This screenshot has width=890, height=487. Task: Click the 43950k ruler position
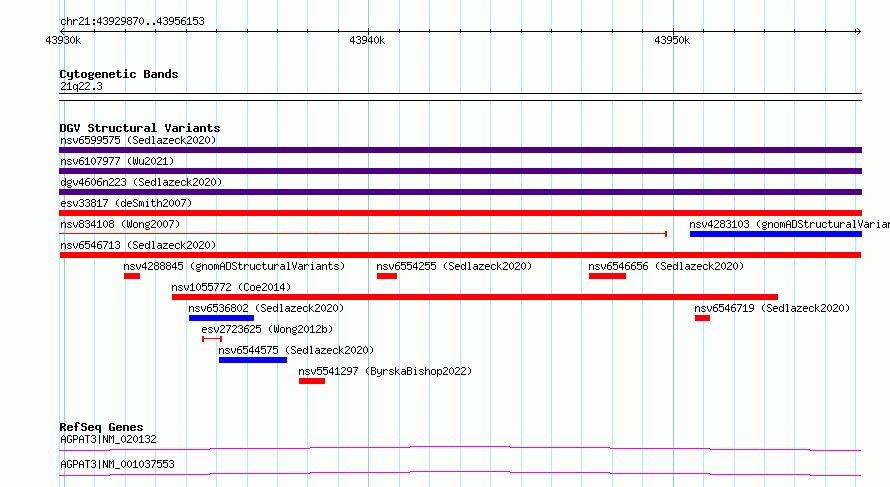[x=672, y=40]
